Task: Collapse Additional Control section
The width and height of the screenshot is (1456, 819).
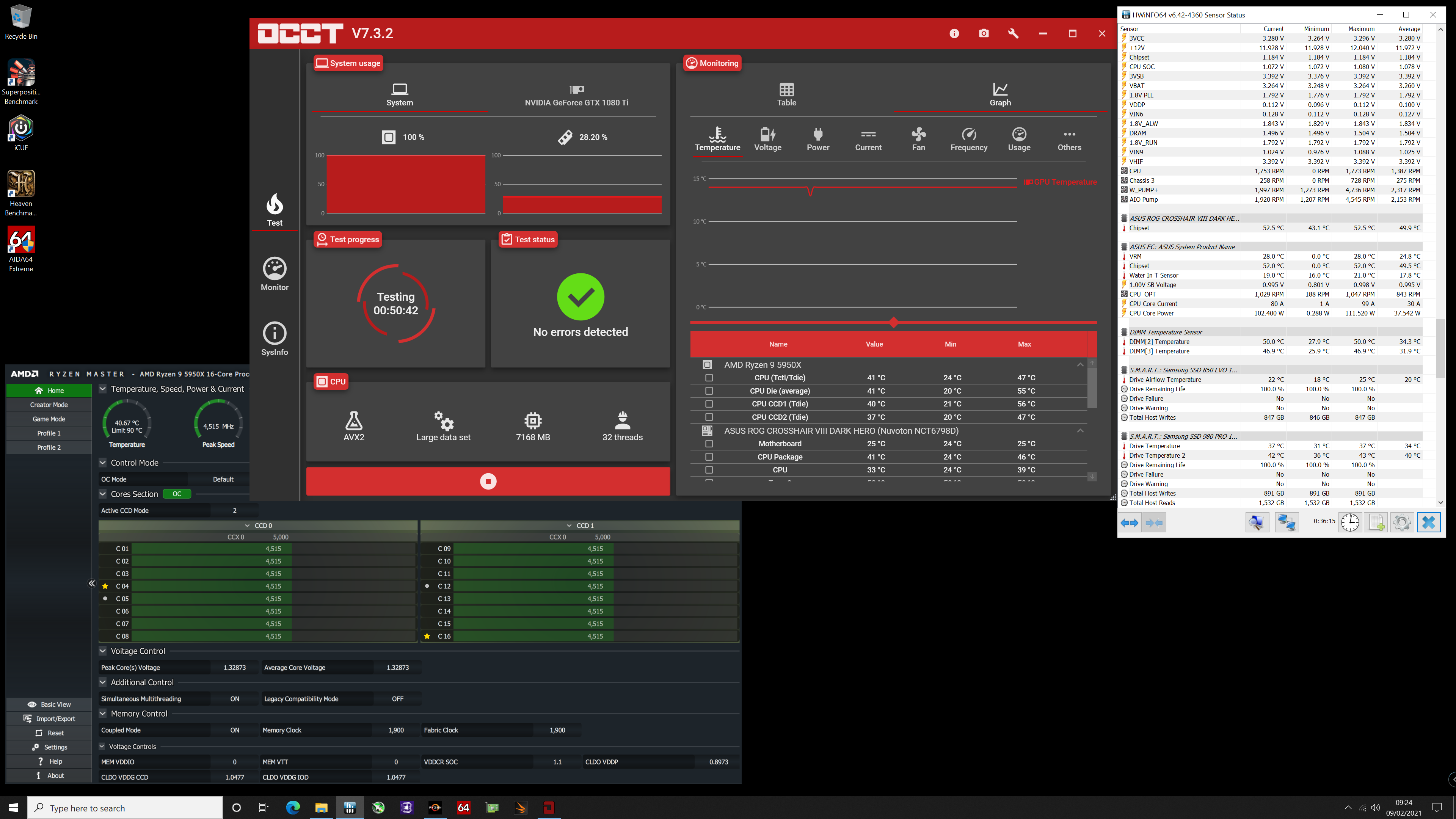Action: pyautogui.click(x=103, y=682)
